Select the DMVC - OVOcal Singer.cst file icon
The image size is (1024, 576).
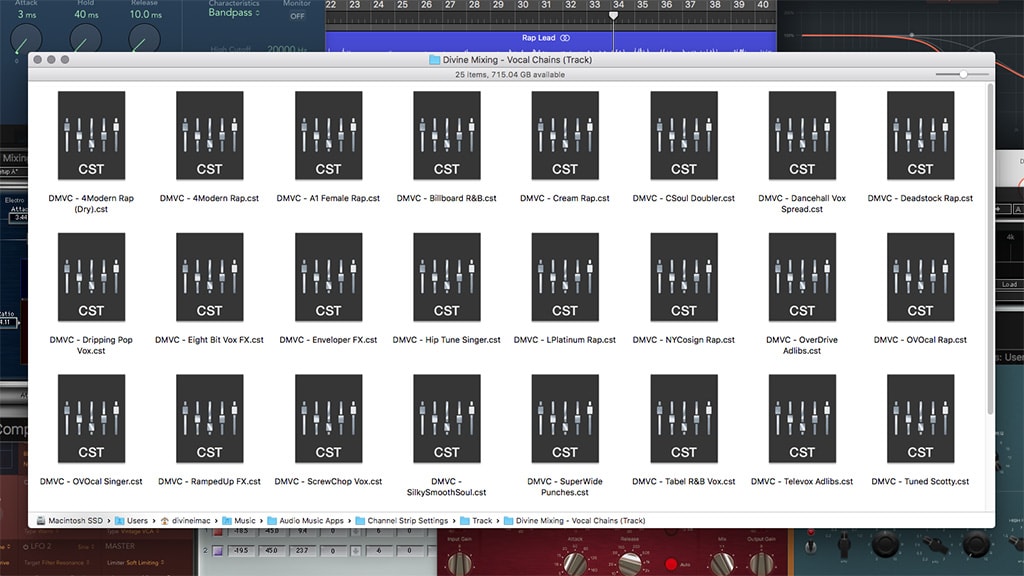(x=91, y=419)
